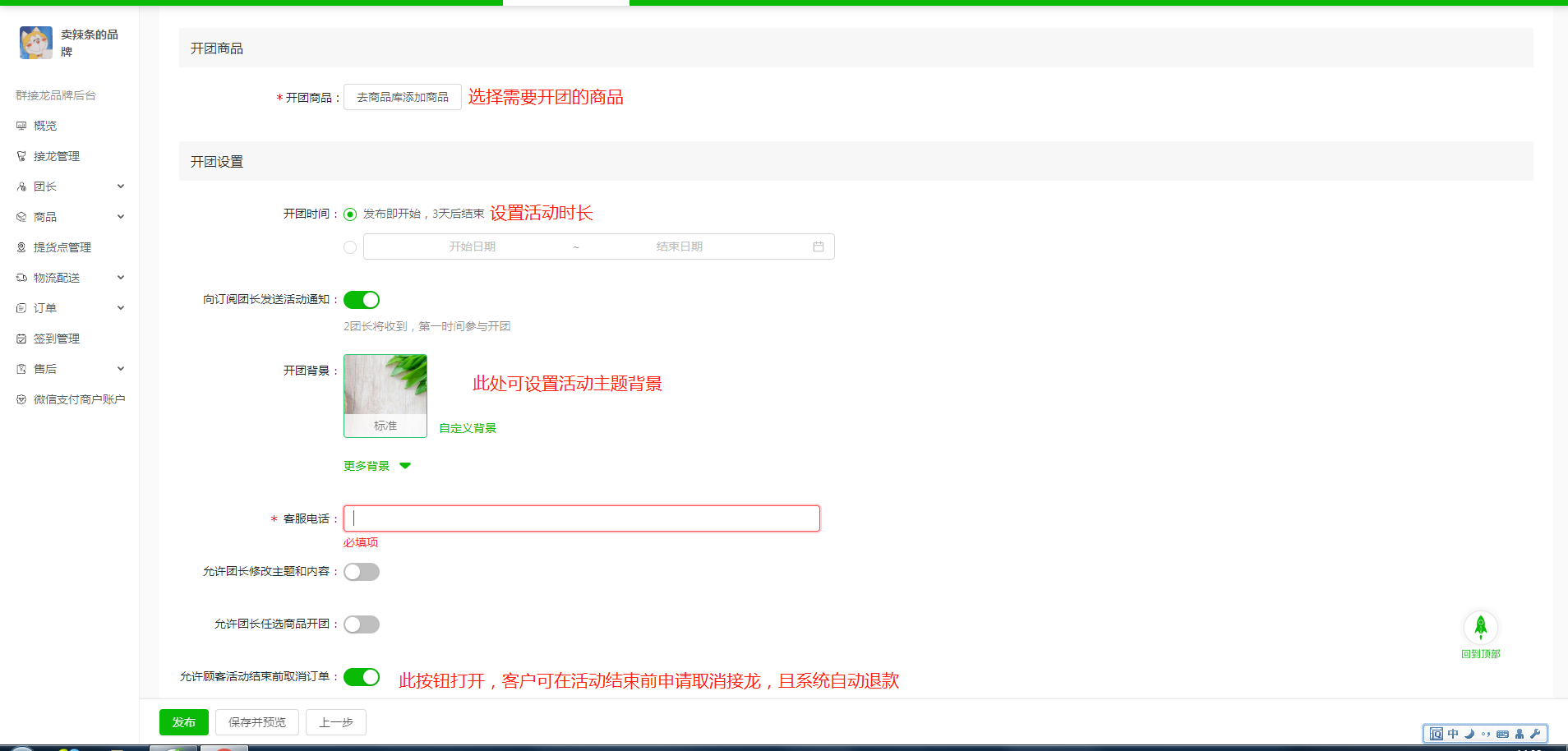
Task: Click the 上一步 previous step button
Action: [336, 722]
